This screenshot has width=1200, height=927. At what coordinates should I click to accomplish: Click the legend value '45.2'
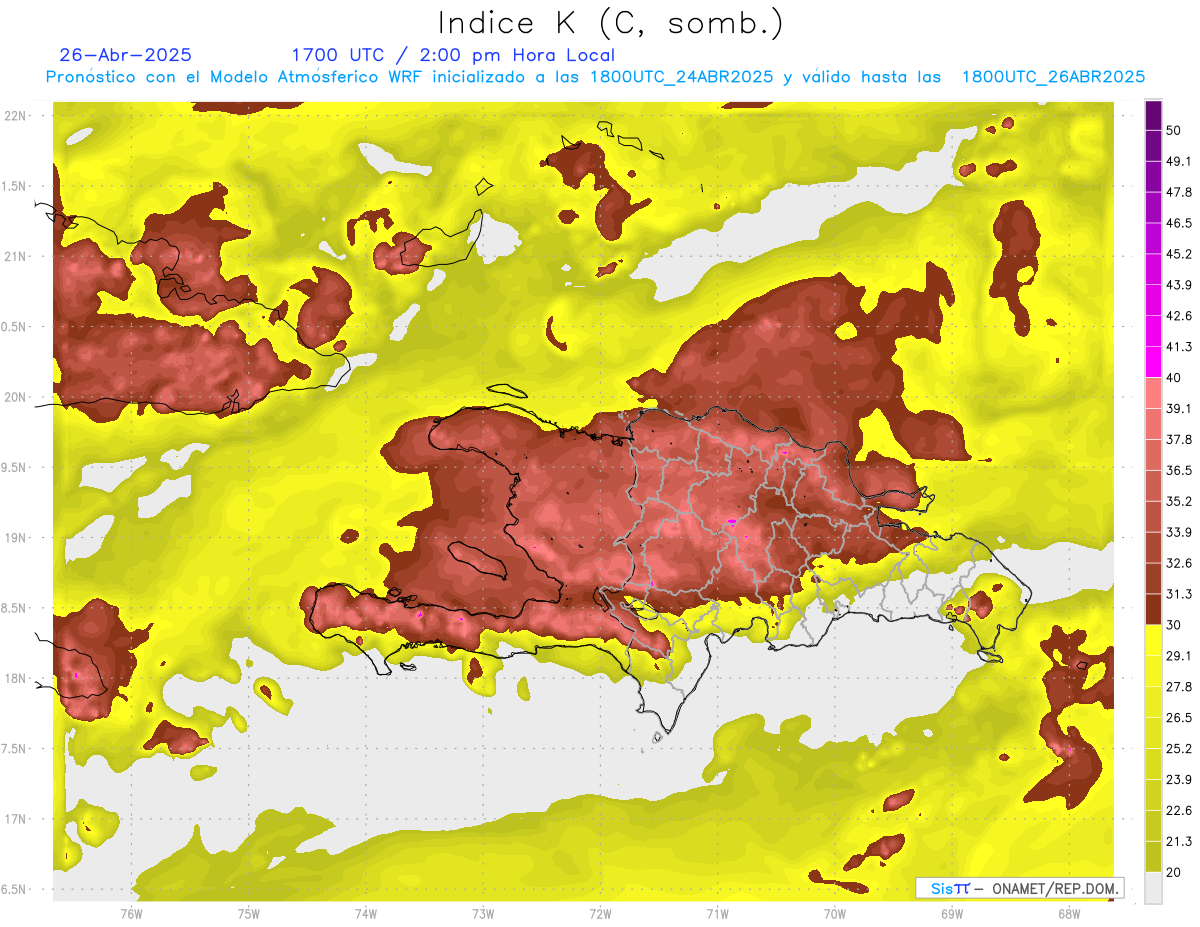click(1178, 254)
